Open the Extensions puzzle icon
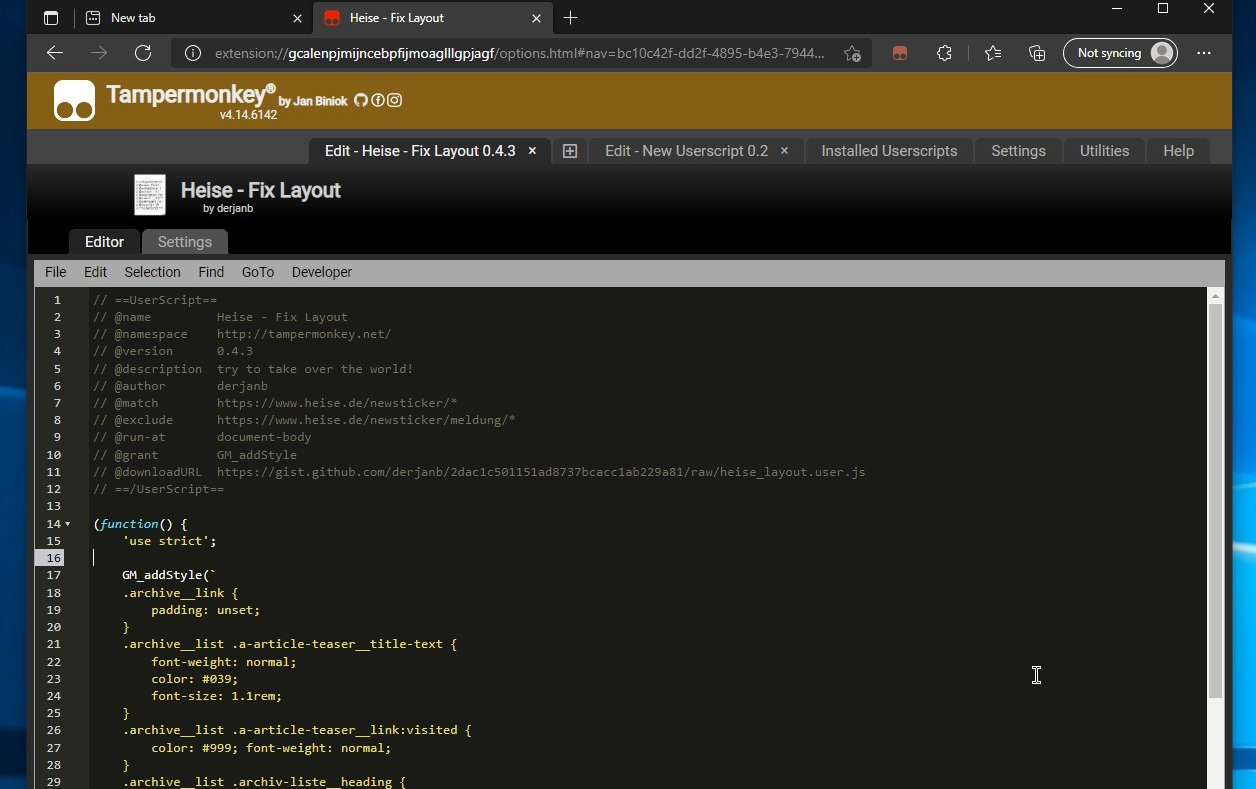The height and width of the screenshot is (789, 1256). click(944, 53)
